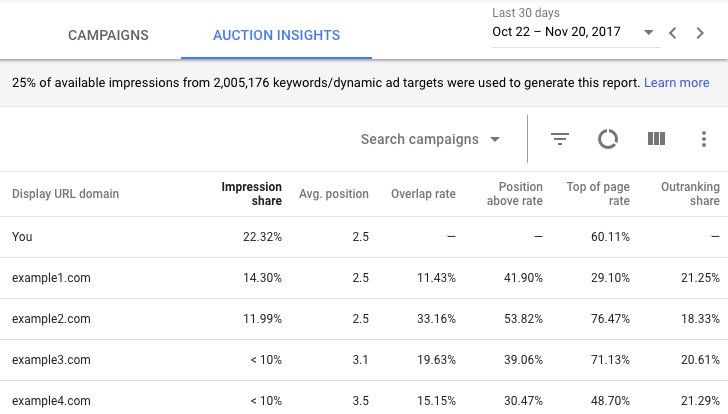
Task: Sort by Outranking share column header
Action: pos(690,194)
